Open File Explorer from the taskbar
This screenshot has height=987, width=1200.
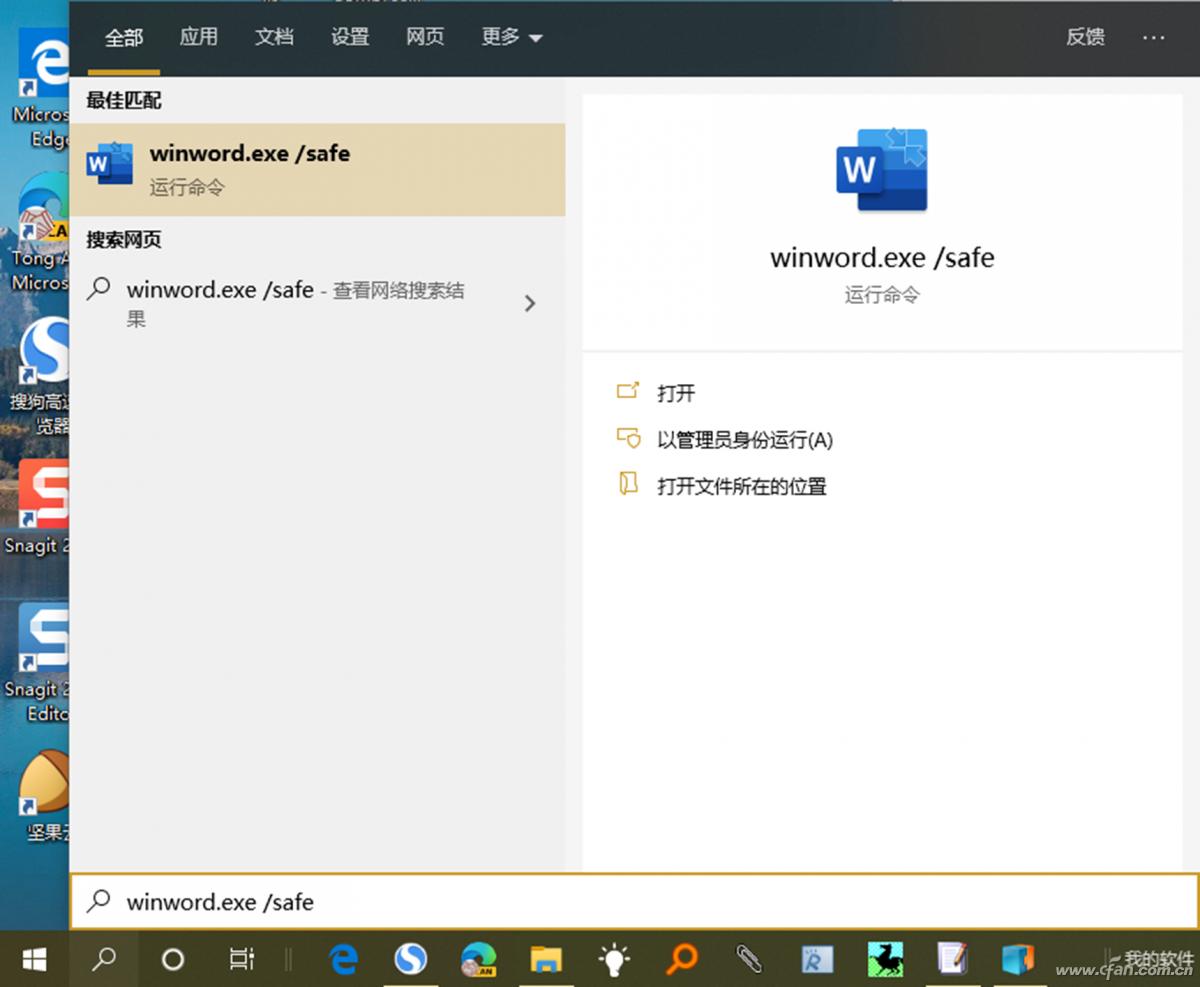[x=546, y=958]
